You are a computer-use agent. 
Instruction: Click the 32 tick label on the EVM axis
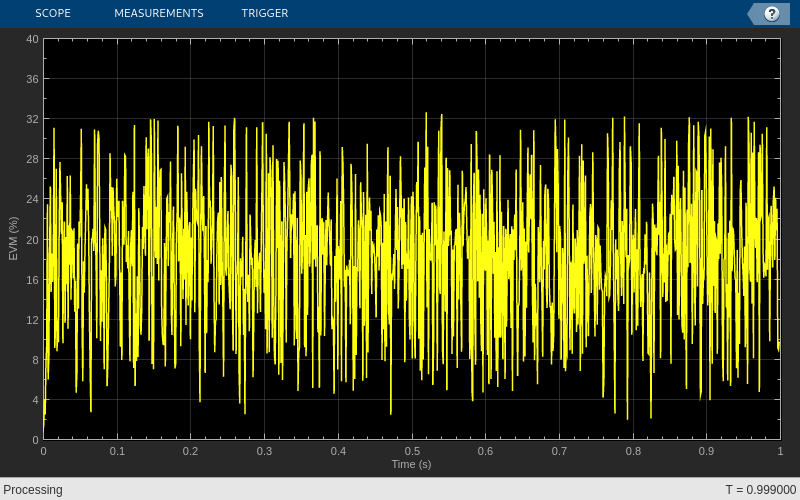[x=32, y=119]
